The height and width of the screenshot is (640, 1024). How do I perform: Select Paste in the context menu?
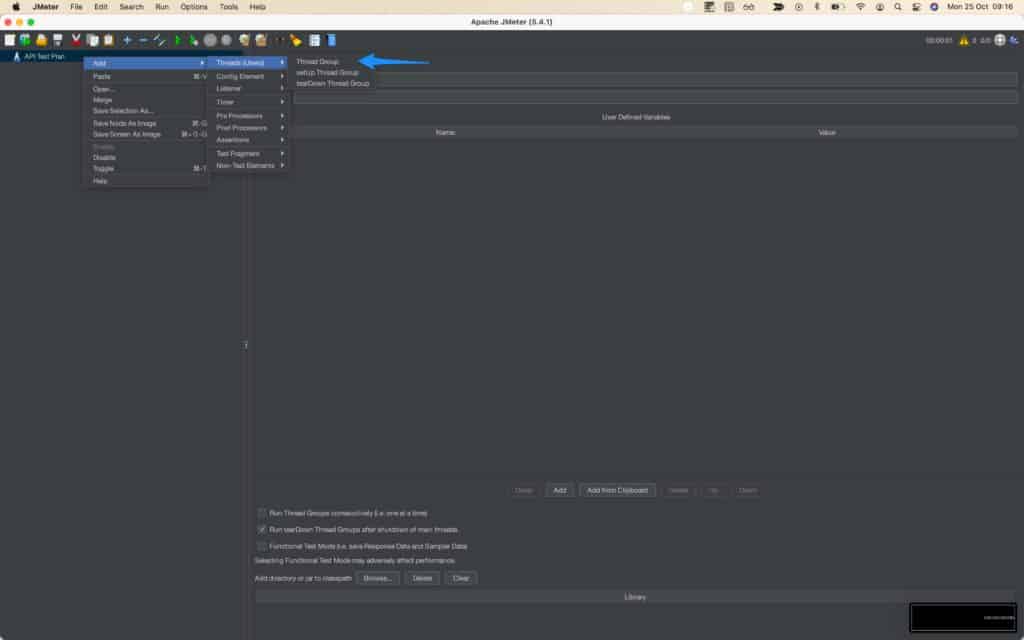click(x=146, y=76)
